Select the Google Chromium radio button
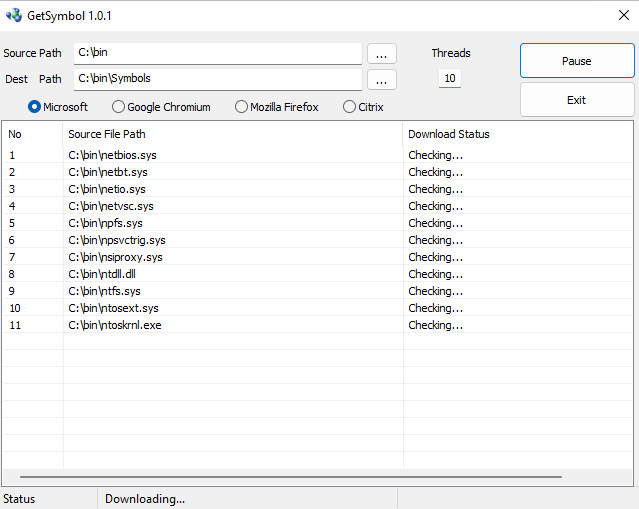 point(161,107)
